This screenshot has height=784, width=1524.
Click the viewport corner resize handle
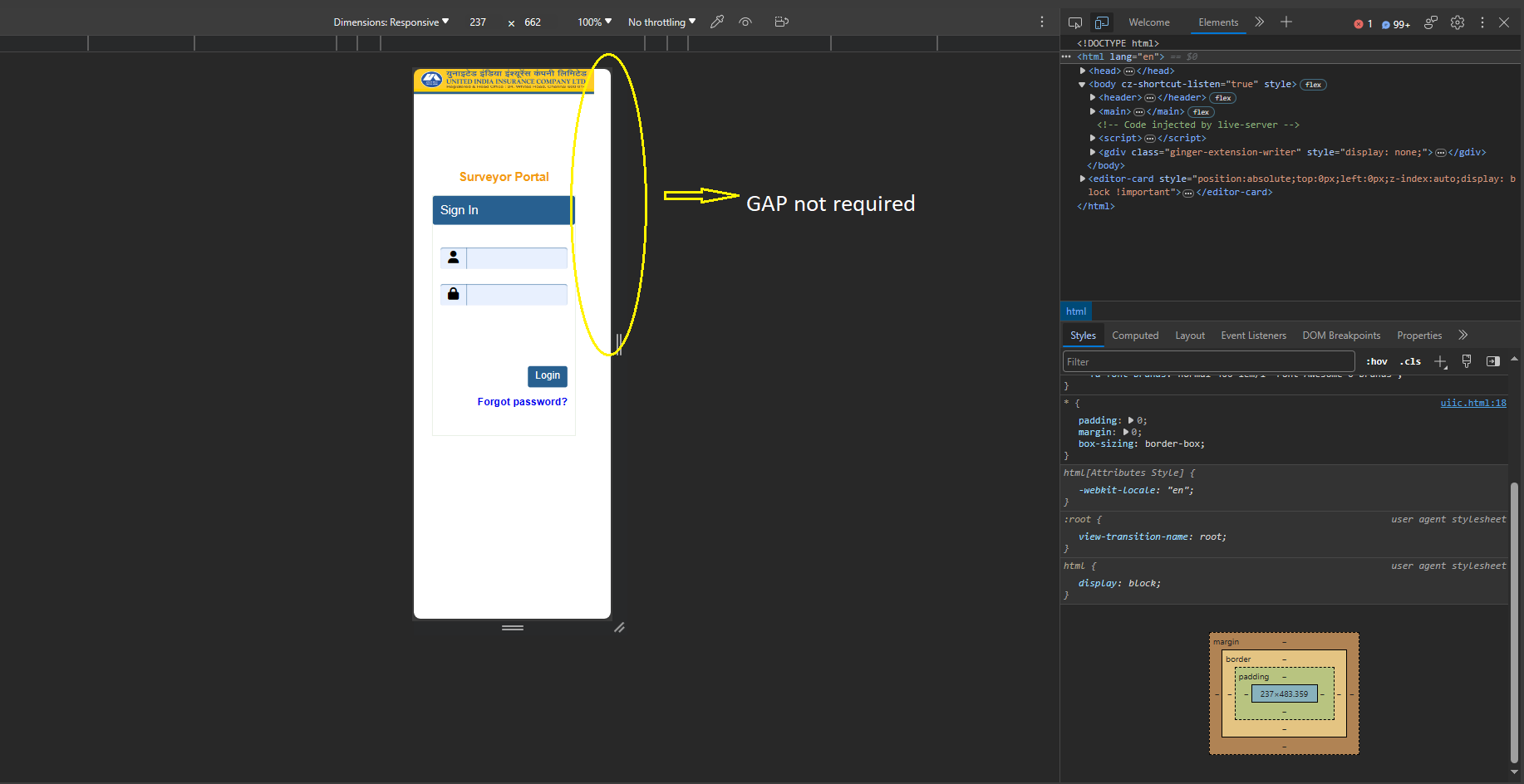[x=619, y=628]
